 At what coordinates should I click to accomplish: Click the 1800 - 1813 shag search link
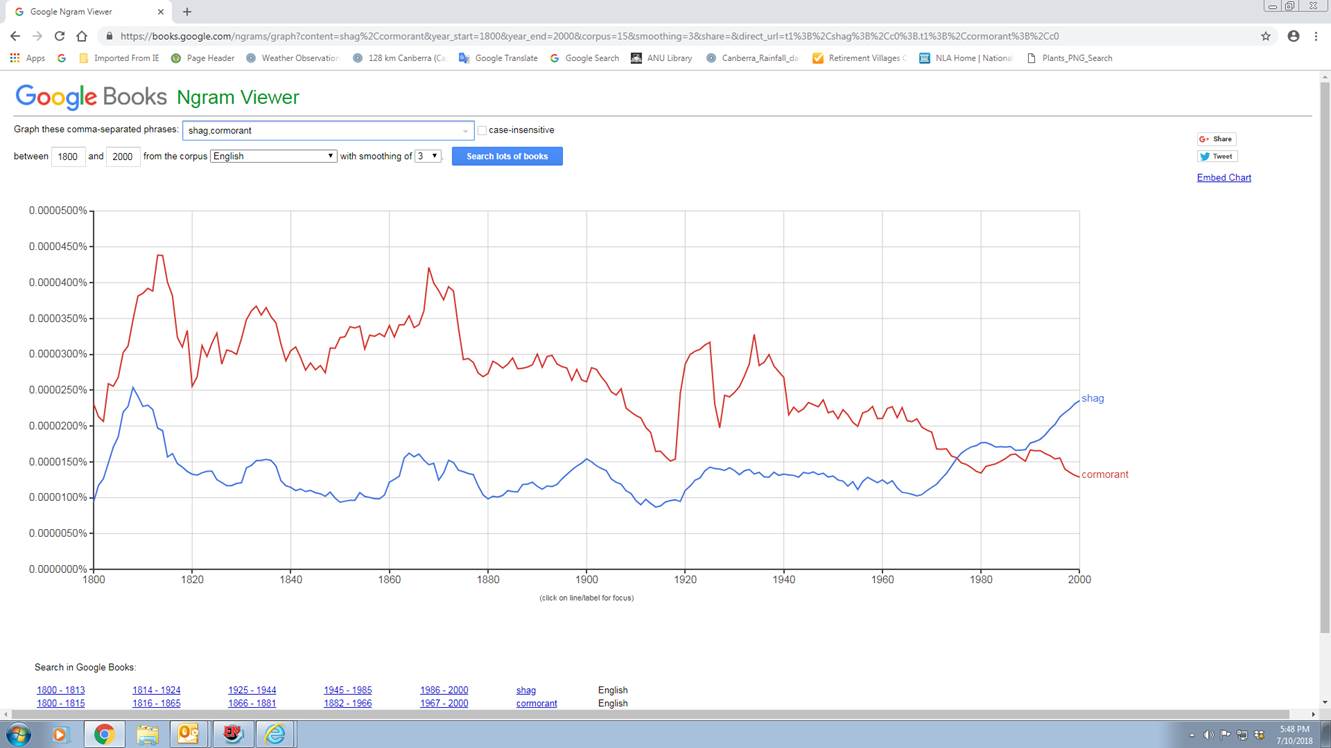point(60,690)
